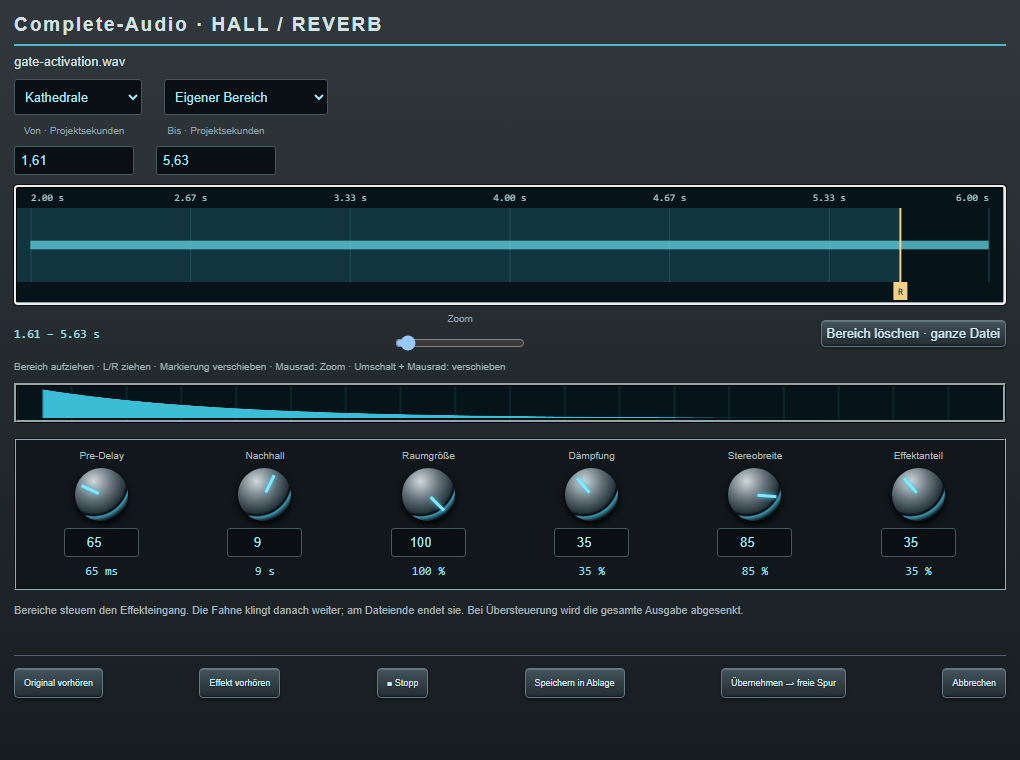Click the Nachhall knob
Viewport: 1020px width, 760px height.
pyautogui.click(x=265, y=494)
